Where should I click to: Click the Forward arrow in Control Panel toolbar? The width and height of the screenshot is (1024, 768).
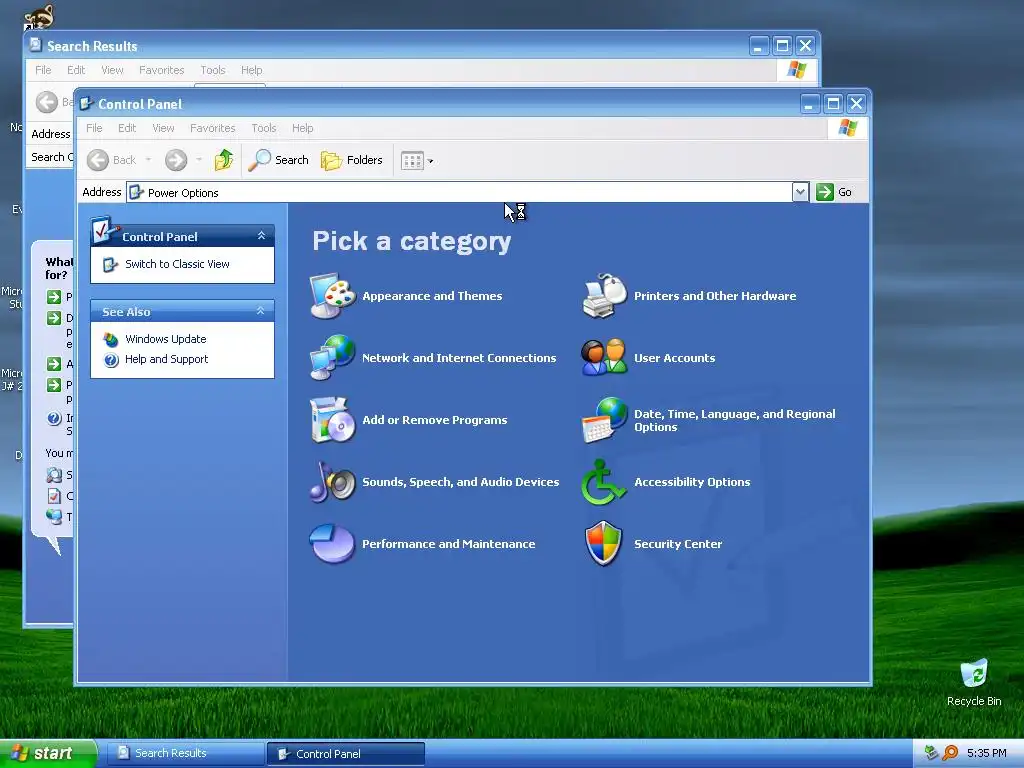(176, 160)
